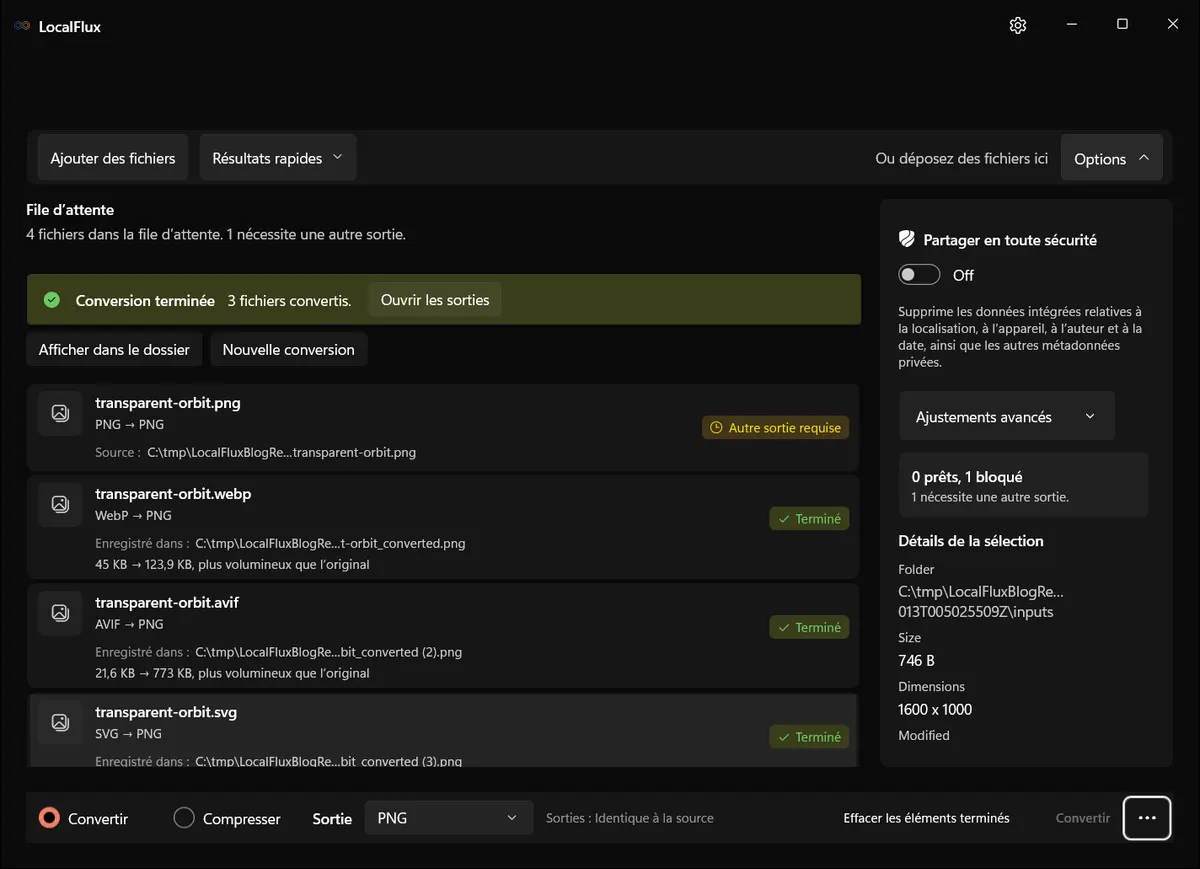Screen dimensions: 1200x869
Task: Click the text '0 prêts, 1 bloqué'
Action: (967, 477)
